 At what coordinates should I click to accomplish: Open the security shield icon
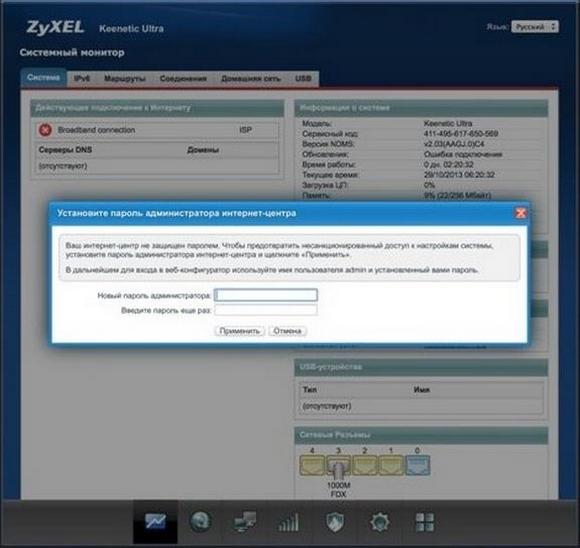[335, 522]
